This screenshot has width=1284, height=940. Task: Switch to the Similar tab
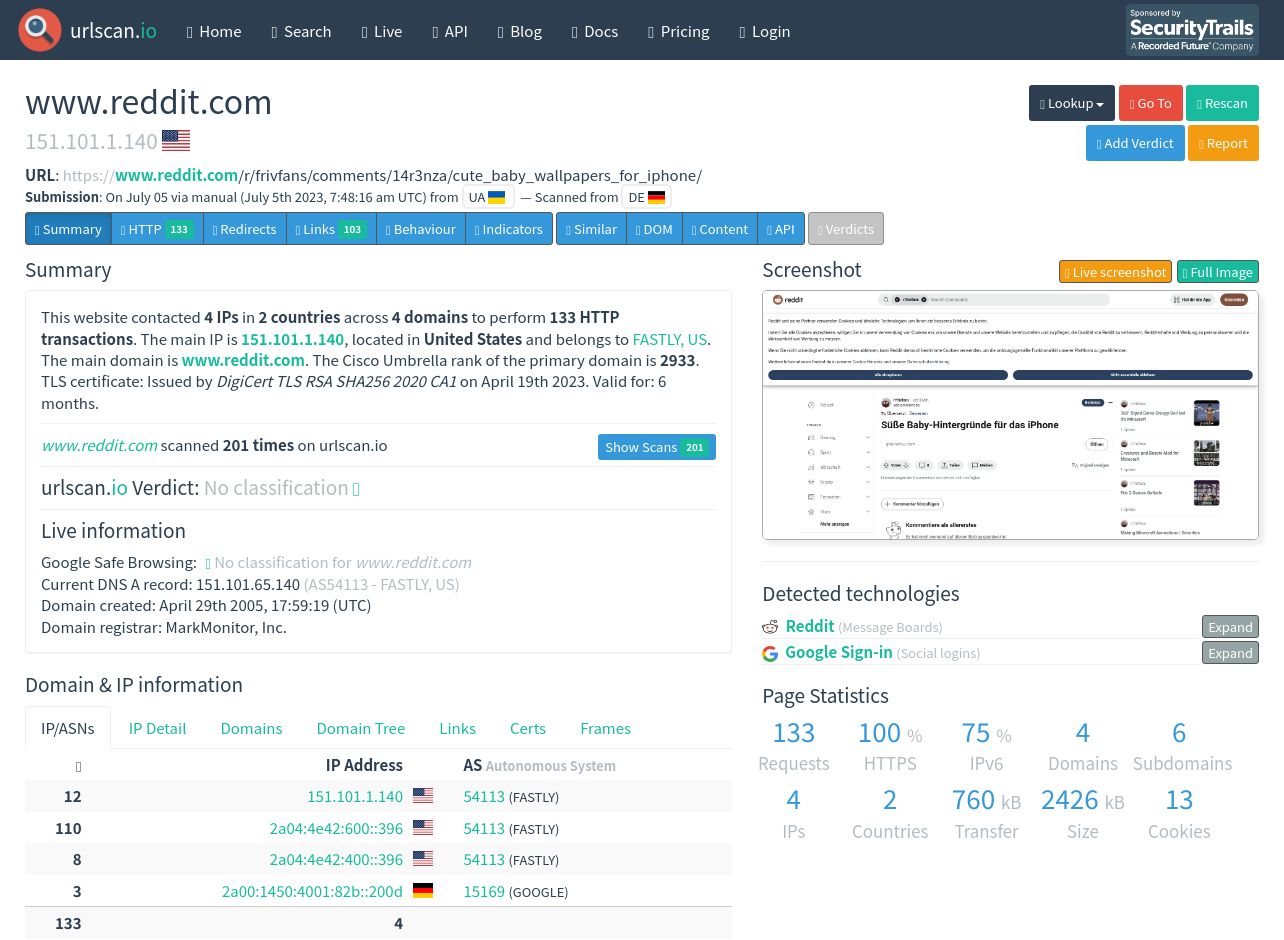pos(591,229)
